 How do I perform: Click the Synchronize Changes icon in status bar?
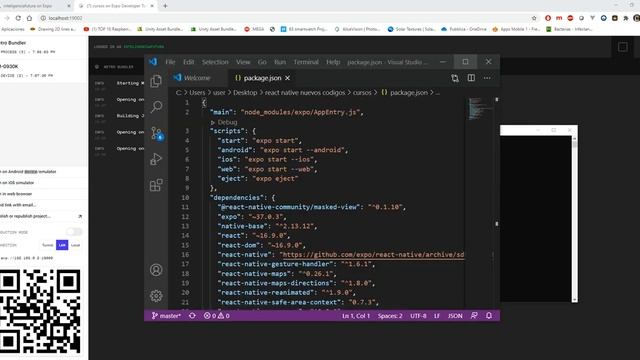click(192, 316)
